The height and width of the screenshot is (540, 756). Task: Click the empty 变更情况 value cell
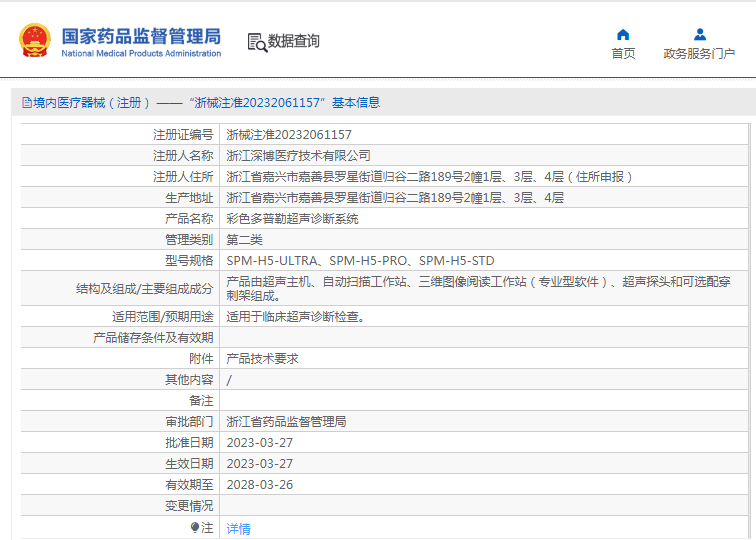[x=480, y=506]
